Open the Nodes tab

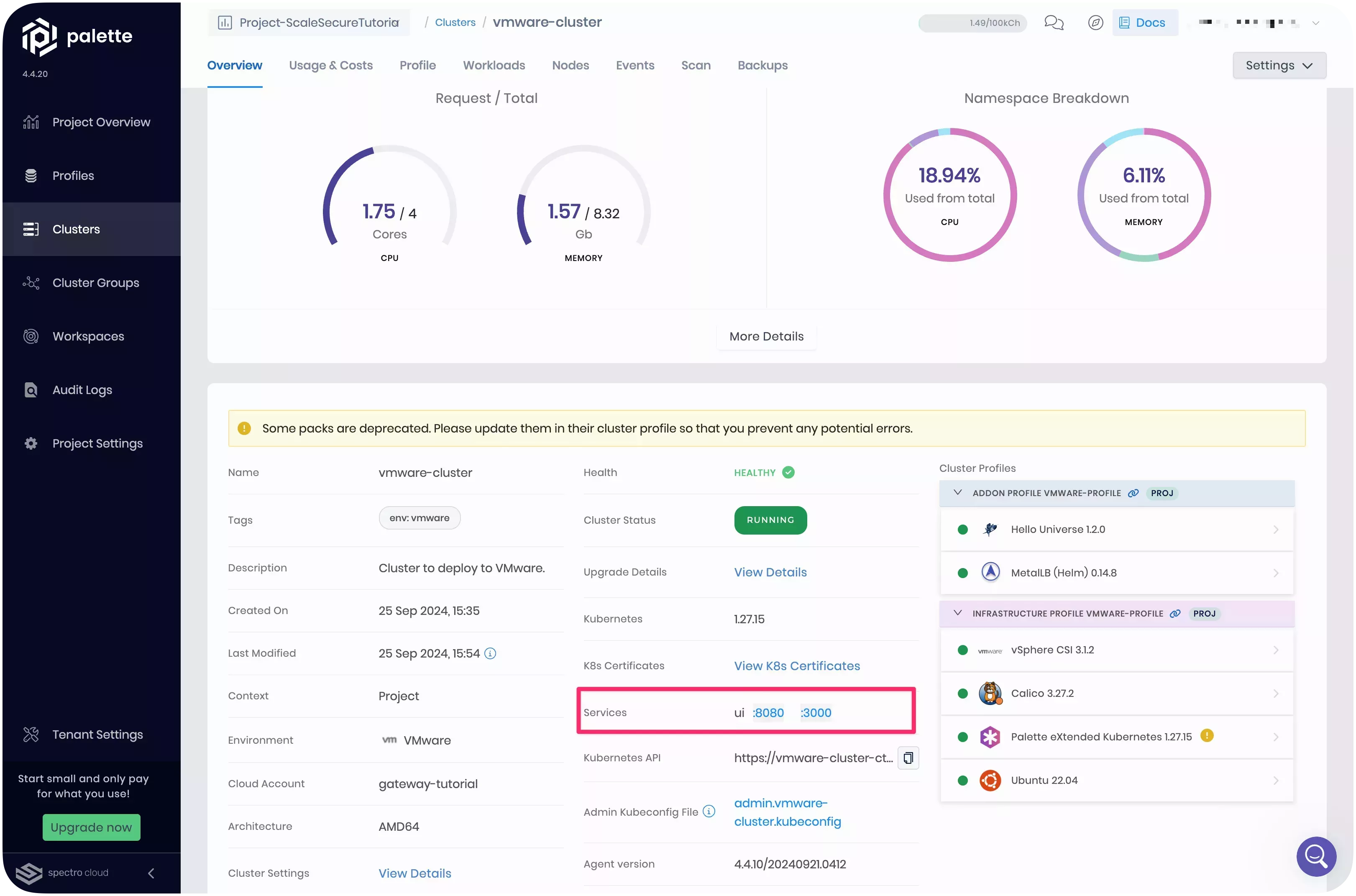click(x=570, y=65)
